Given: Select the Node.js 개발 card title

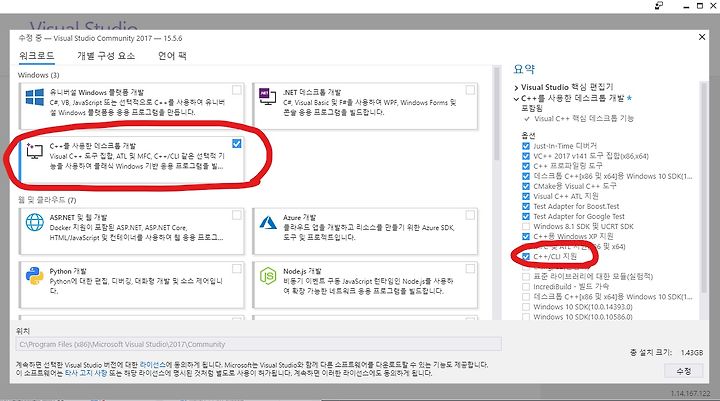Looking at the screenshot, I should [302, 271].
